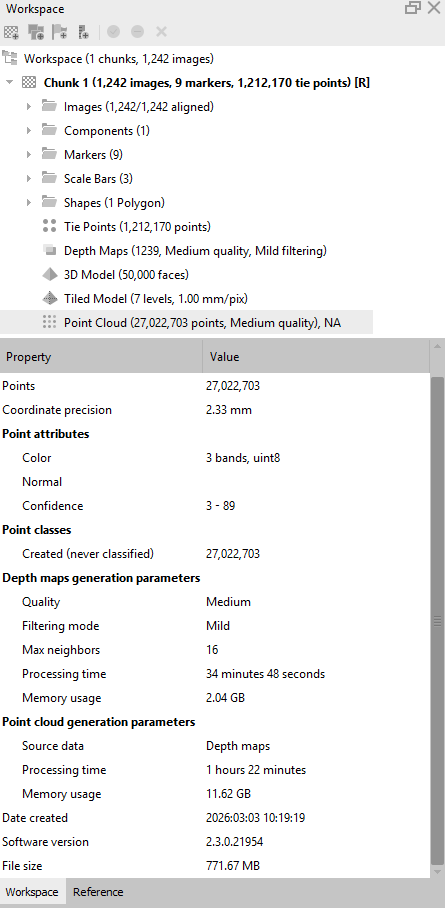
Task: Click the Remove Items X icon
Action: pyautogui.click(x=162, y=32)
